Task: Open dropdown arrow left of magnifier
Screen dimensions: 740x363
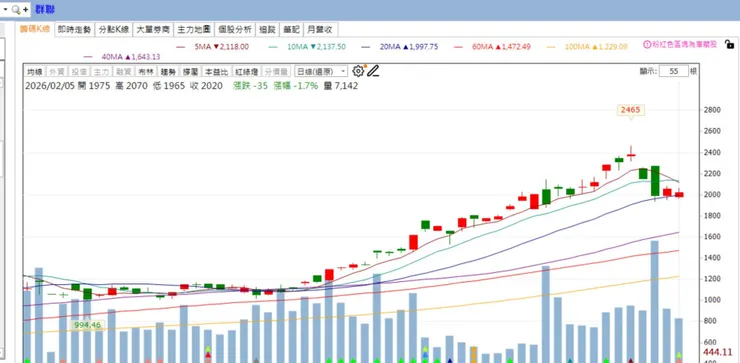Action: (x=6, y=9)
